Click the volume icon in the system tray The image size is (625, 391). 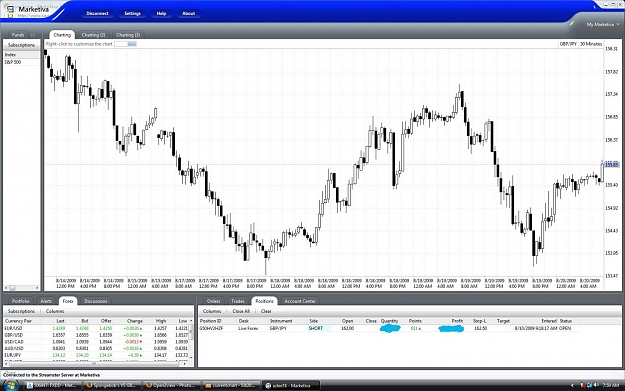click(x=596, y=385)
